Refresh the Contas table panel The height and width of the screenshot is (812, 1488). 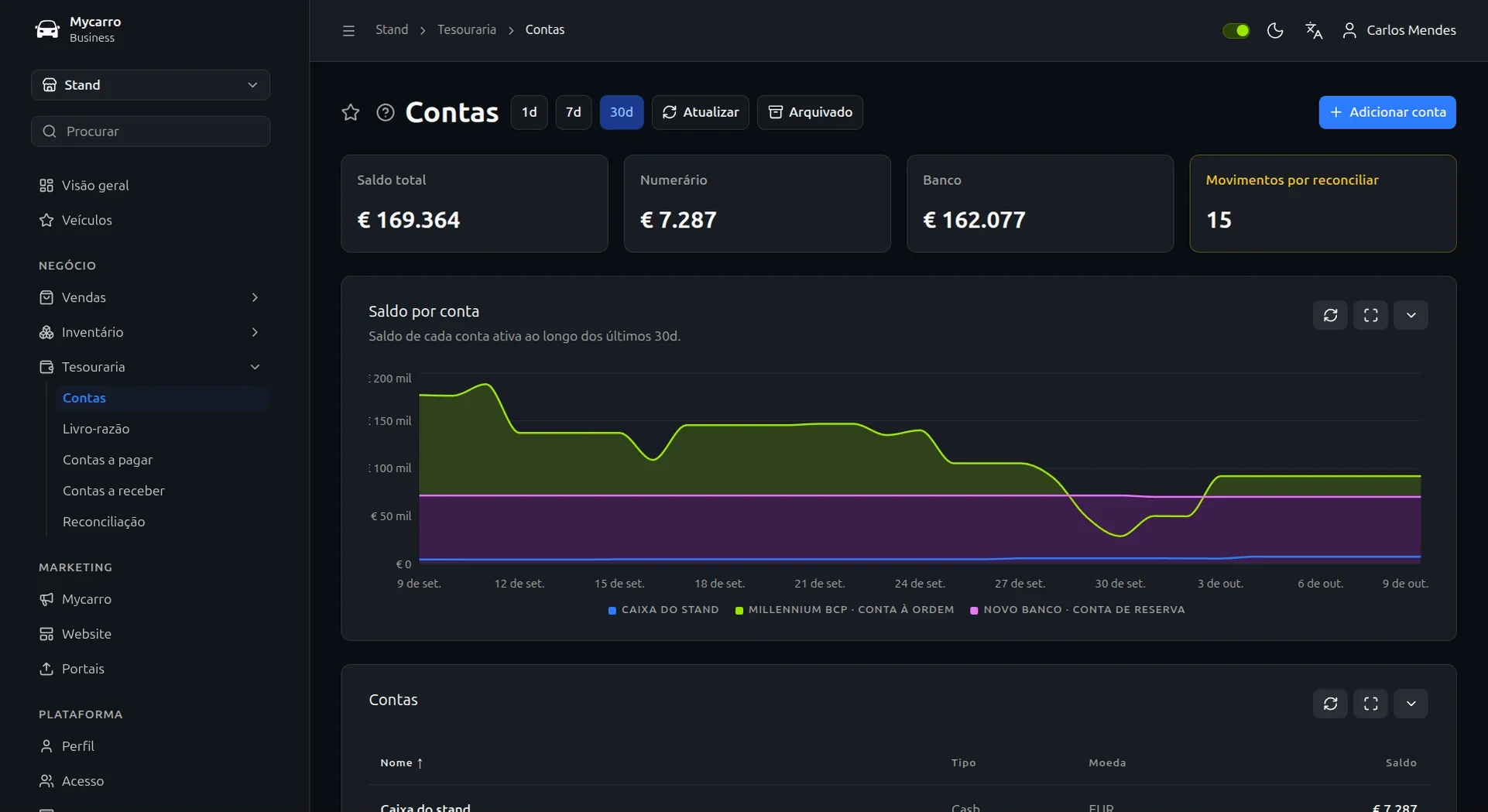tap(1330, 704)
